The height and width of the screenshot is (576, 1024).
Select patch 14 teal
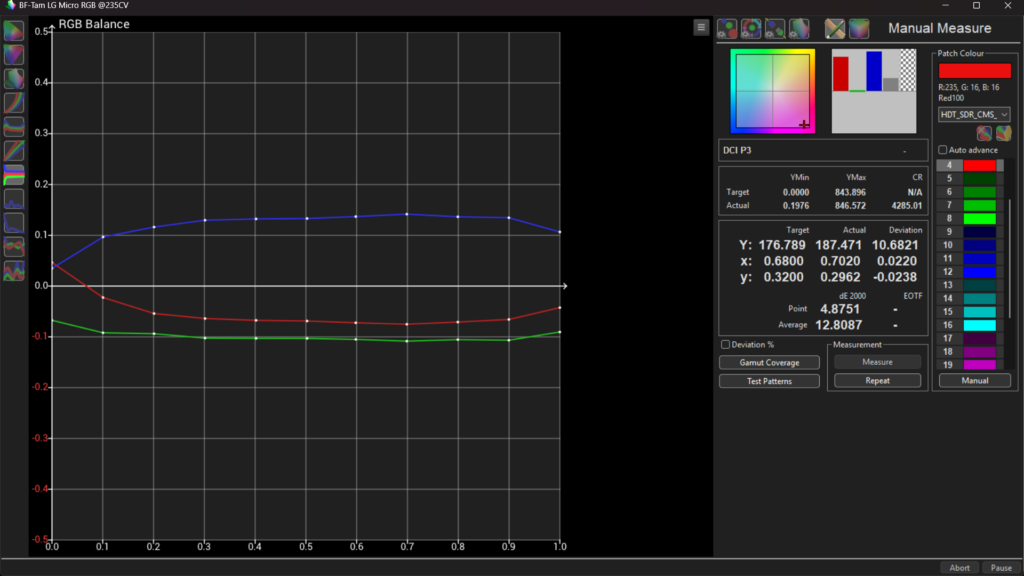(x=970, y=298)
